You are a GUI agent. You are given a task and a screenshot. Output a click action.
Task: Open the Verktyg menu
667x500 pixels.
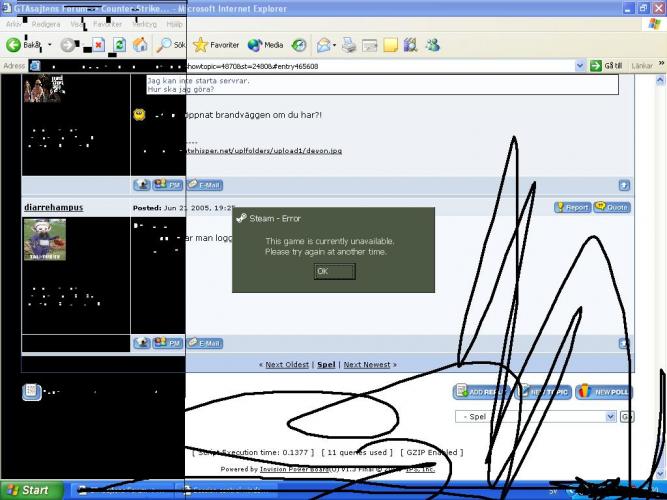144,24
